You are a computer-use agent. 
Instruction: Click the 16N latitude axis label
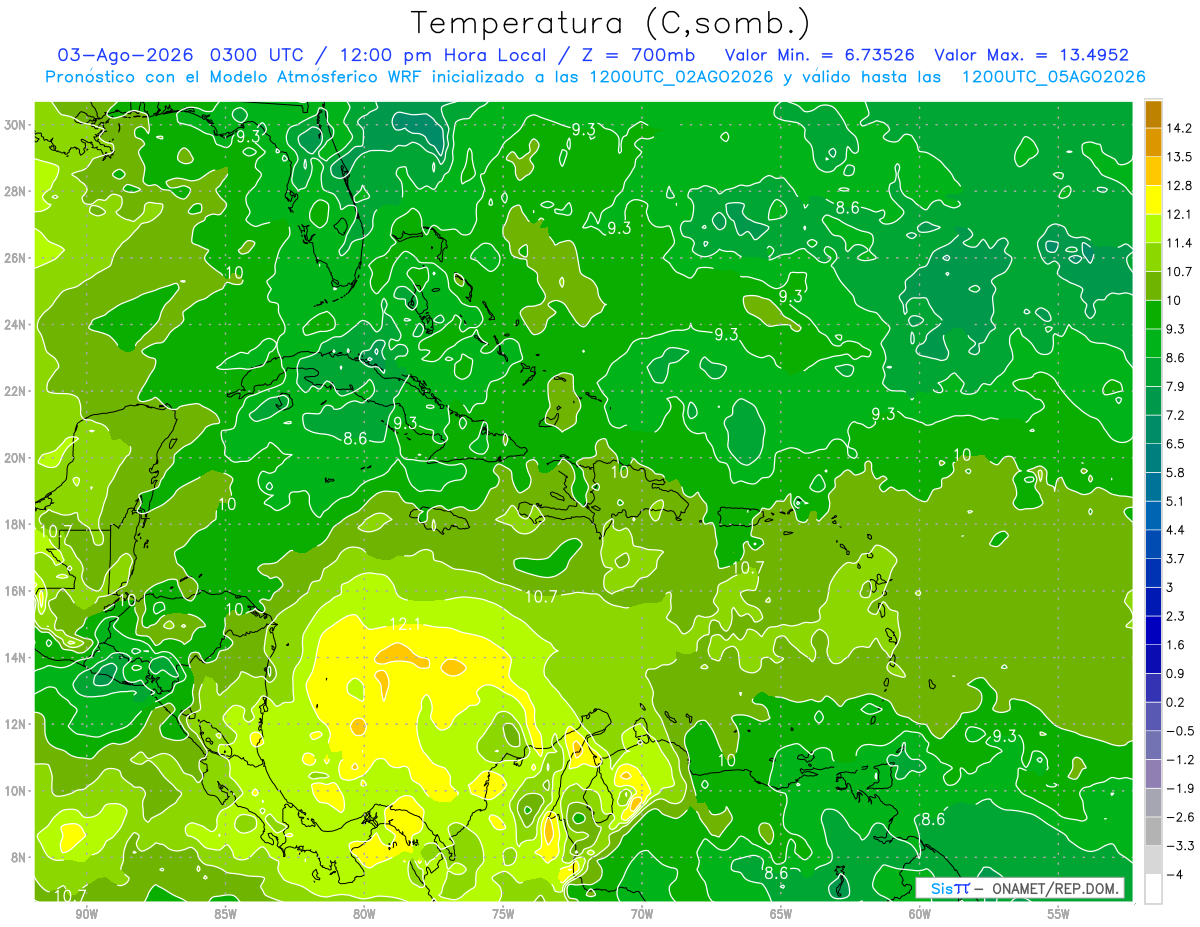click(17, 591)
